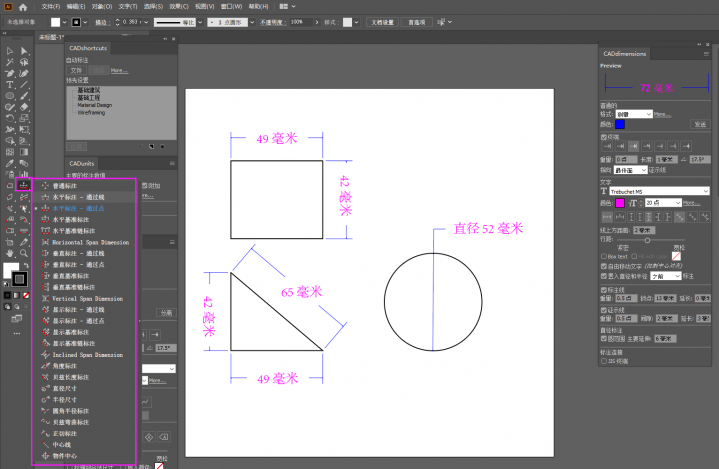The image size is (719, 469).
Task: Switch to the CADshortcuts panel tab
Action: (x=88, y=48)
